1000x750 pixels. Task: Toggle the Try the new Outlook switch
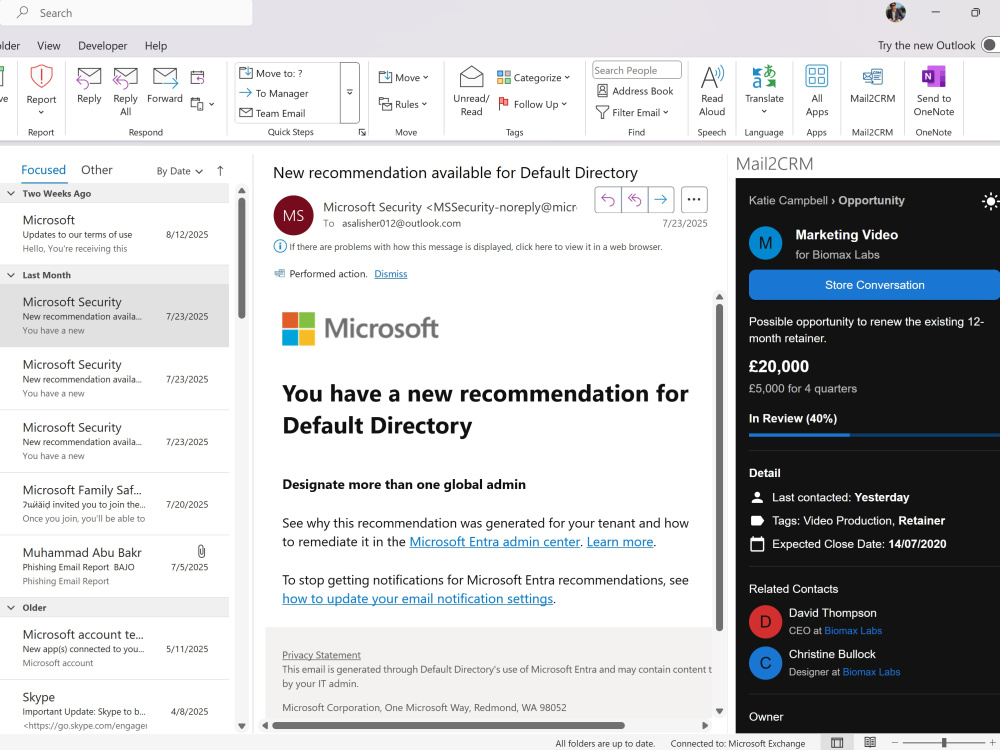pyautogui.click(x=990, y=45)
